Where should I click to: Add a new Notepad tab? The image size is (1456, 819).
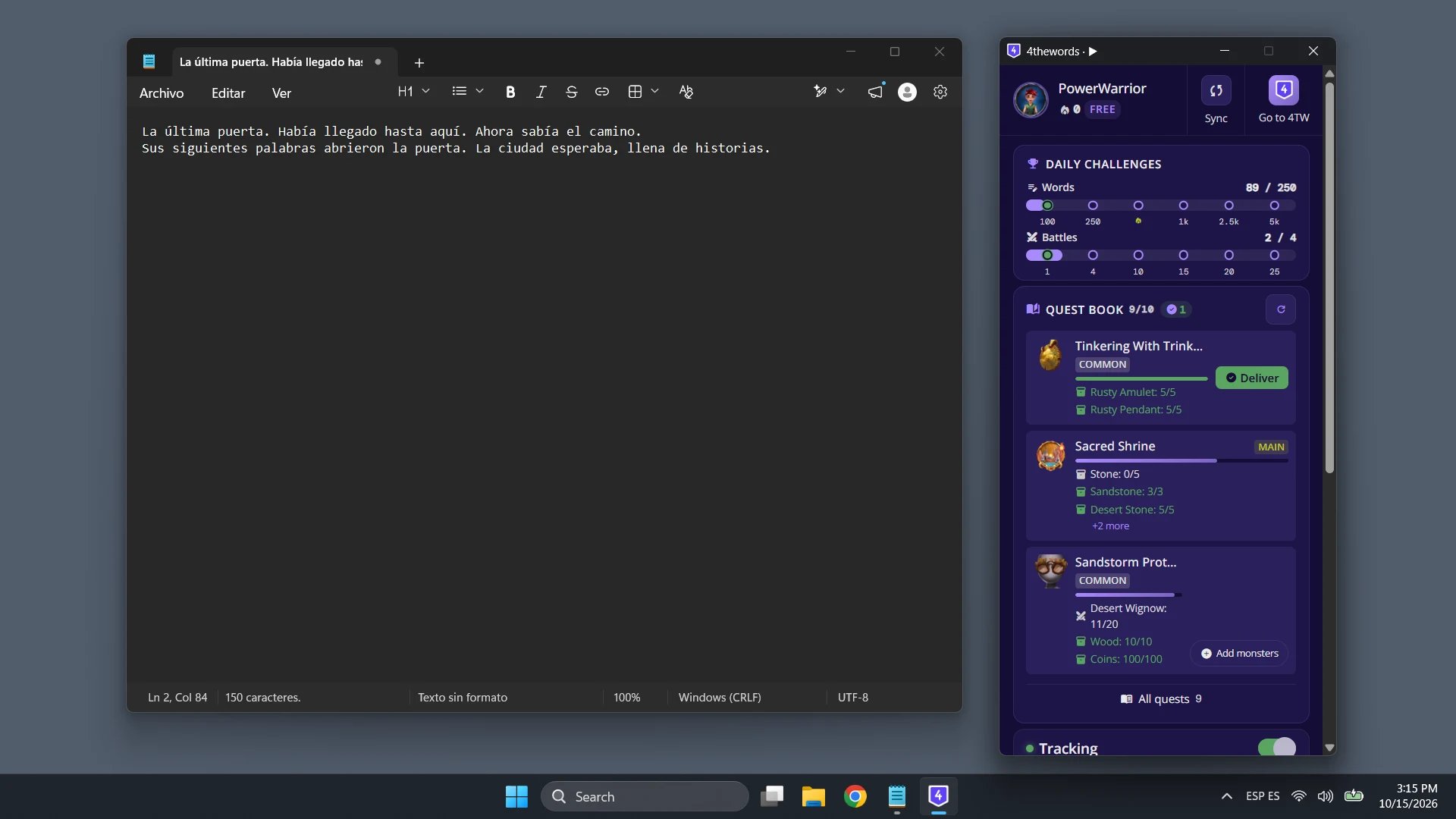tap(419, 63)
